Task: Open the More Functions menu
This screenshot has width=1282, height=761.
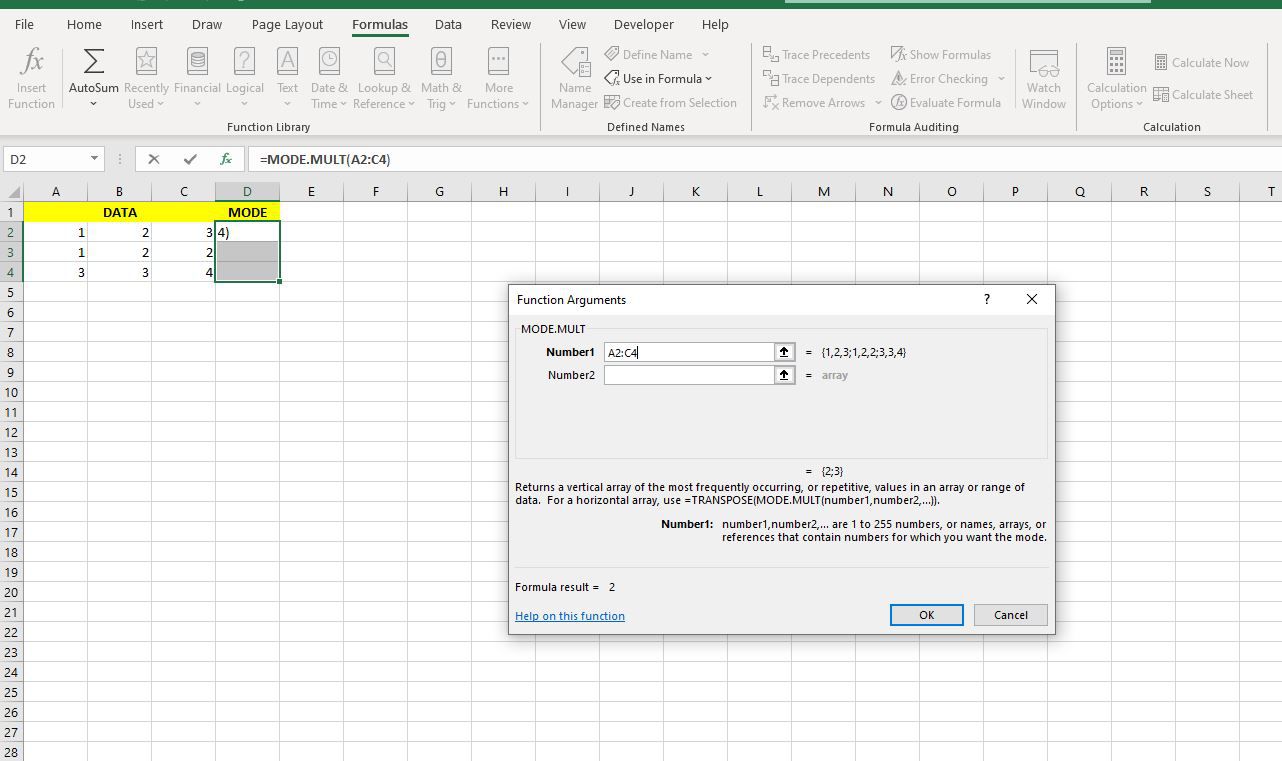Action: click(498, 78)
